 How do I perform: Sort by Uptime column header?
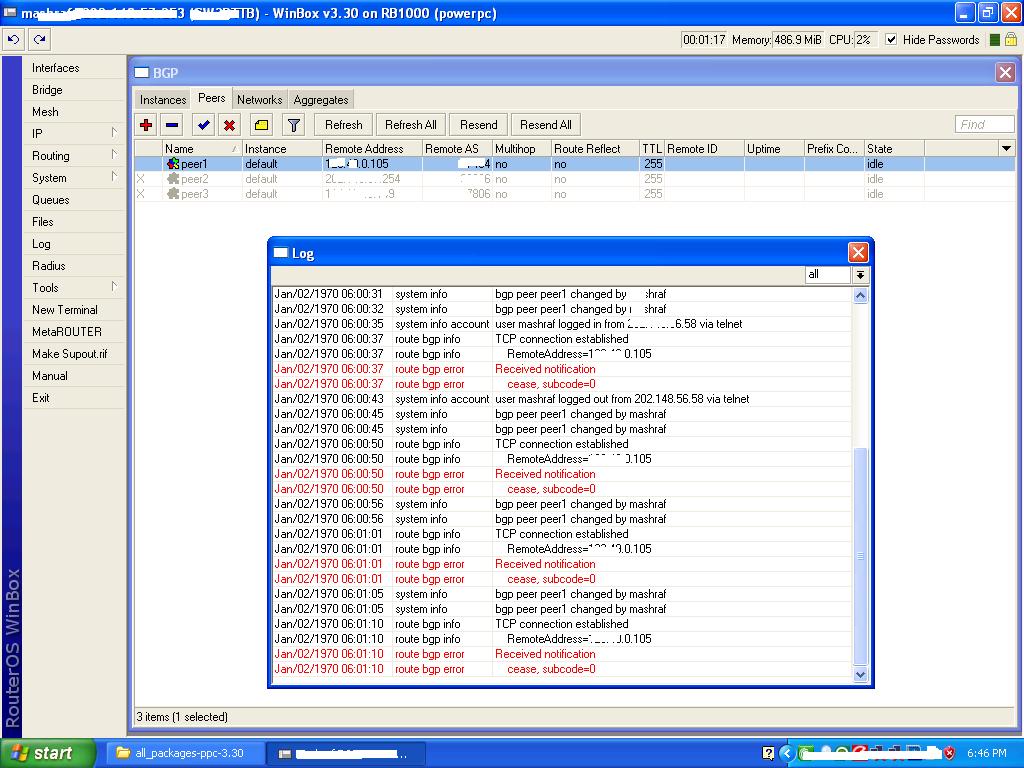pyautogui.click(x=774, y=149)
